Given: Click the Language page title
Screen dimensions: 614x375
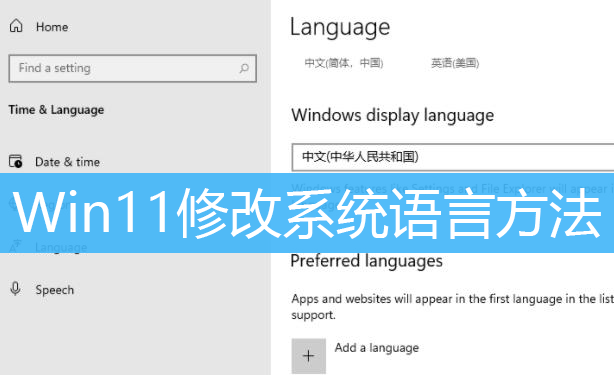Looking at the screenshot, I should click(x=340, y=28).
